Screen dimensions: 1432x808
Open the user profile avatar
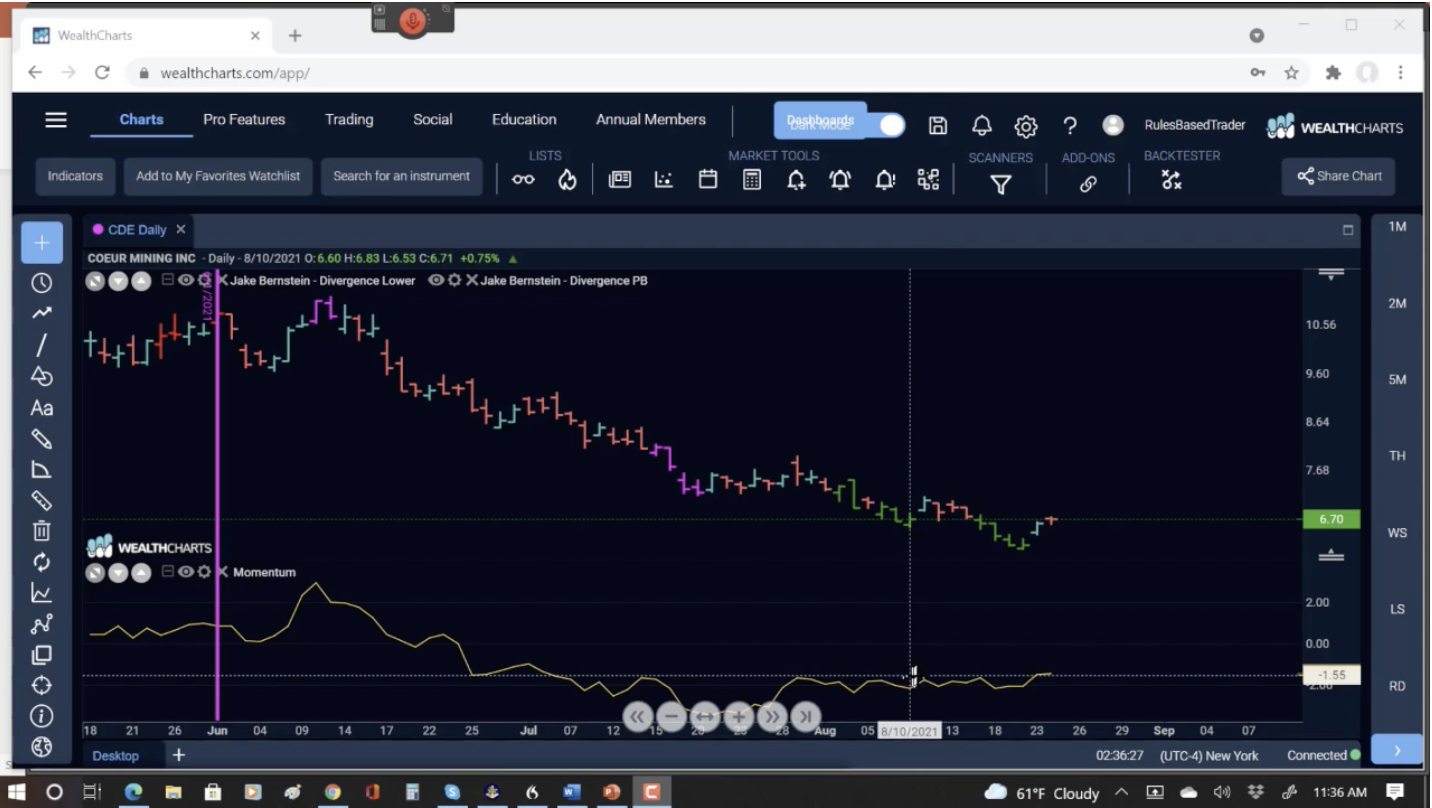(x=1112, y=125)
